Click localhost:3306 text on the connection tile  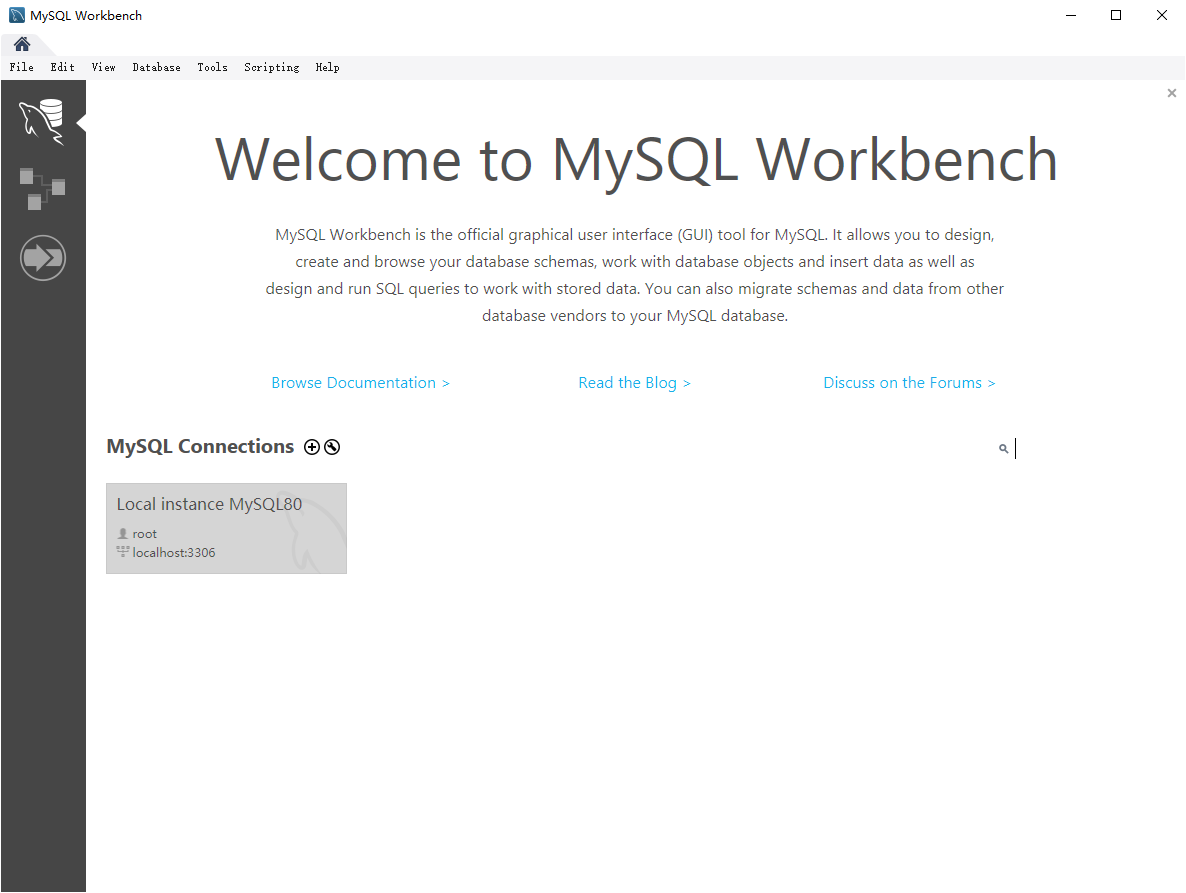[174, 553]
